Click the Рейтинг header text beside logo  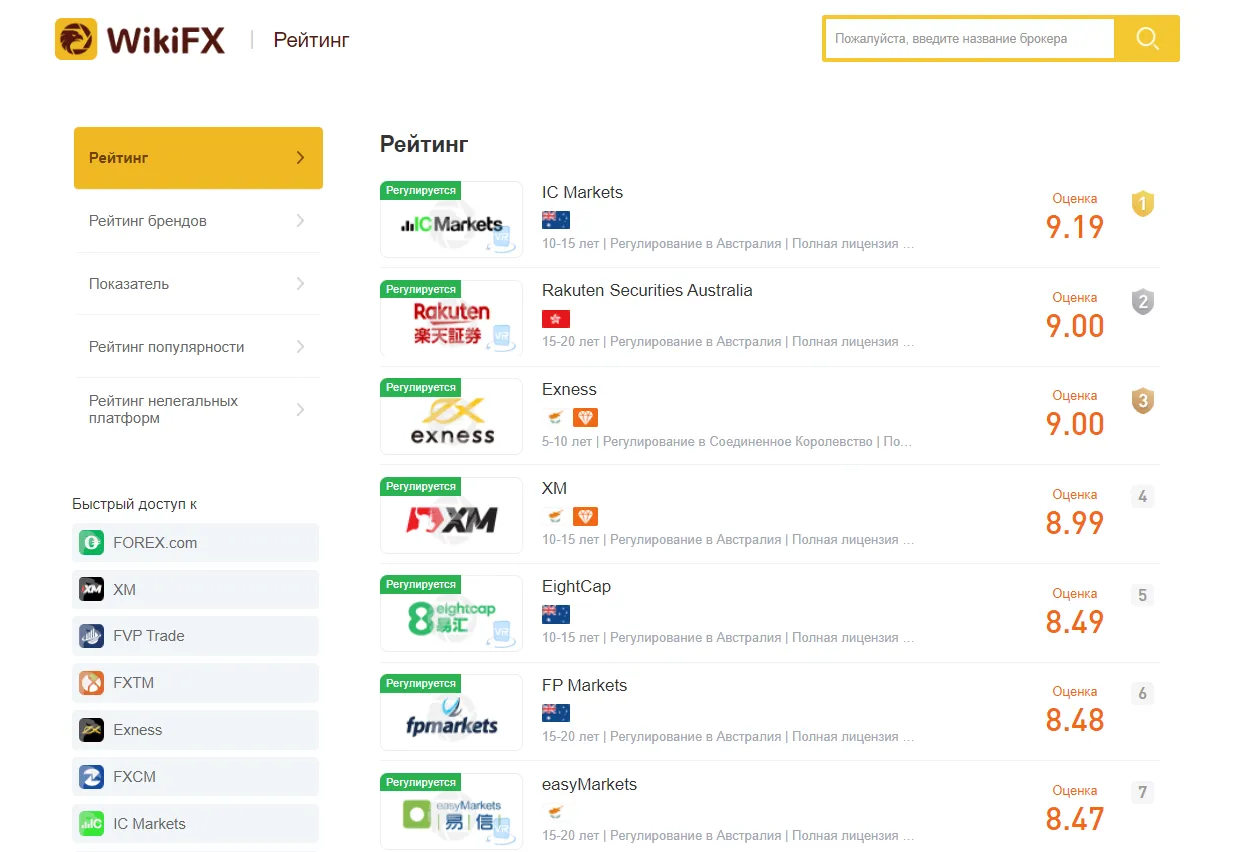311,40
